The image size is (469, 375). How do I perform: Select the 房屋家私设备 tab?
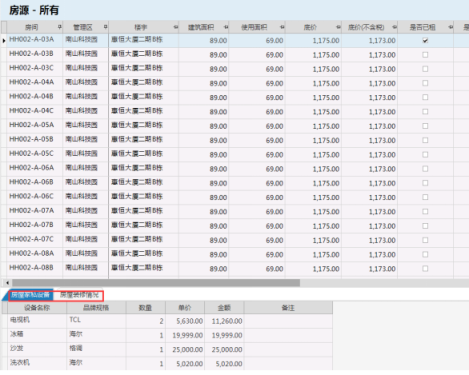(x=30, y=295)
